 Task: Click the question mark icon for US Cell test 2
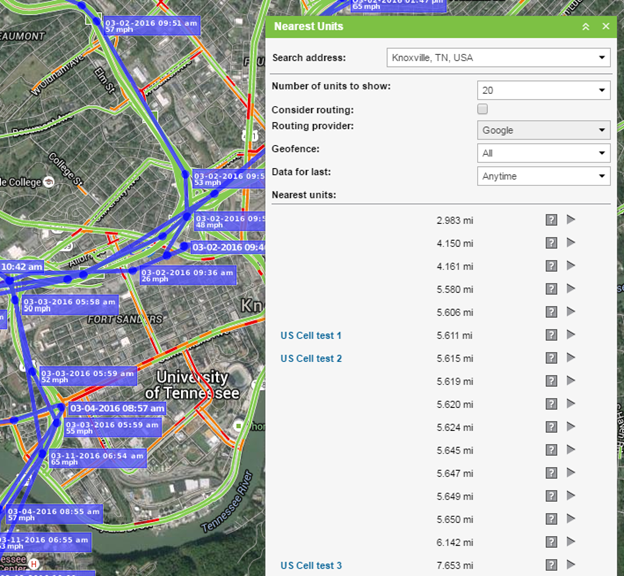click(551, 358)
